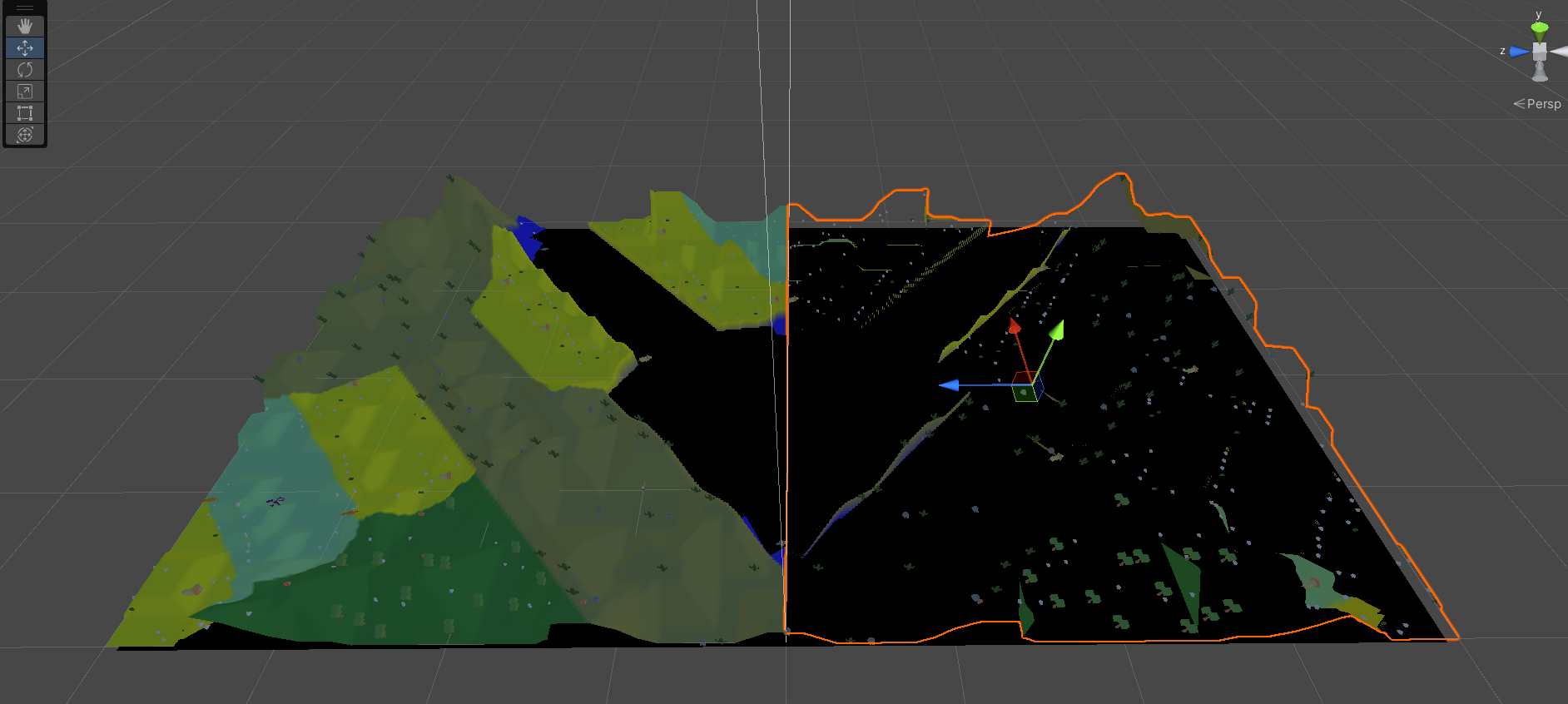Grab the tools overlay drag handle
This screenshot has width=1568, height=704.
pos(25,8)
